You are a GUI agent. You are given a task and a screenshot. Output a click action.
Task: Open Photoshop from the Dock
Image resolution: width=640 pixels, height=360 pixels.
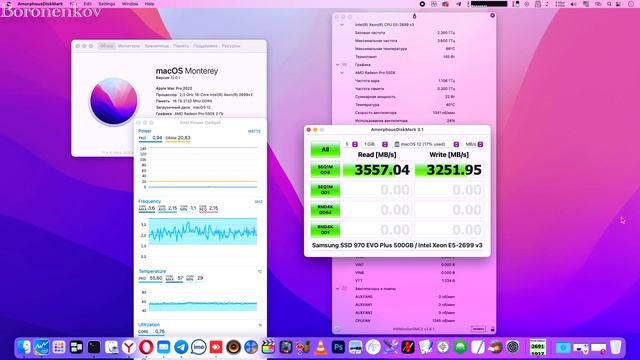click(338, 347)
